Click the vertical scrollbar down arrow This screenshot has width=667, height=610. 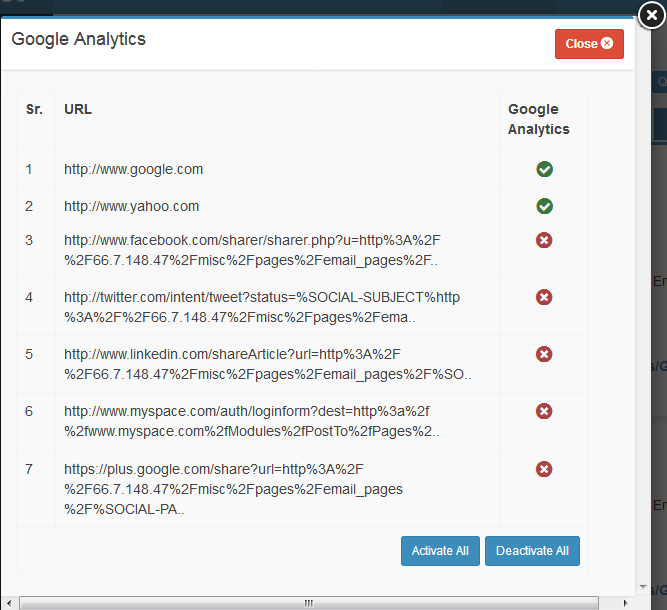click(x=642, y=587)
